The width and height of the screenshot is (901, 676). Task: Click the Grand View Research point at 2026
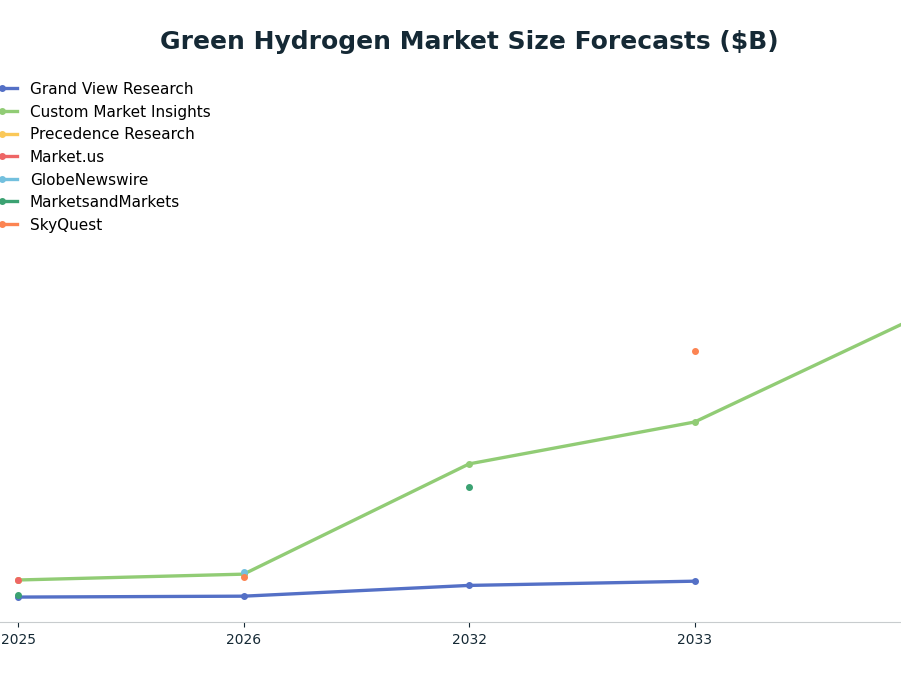tap(244, 596)
